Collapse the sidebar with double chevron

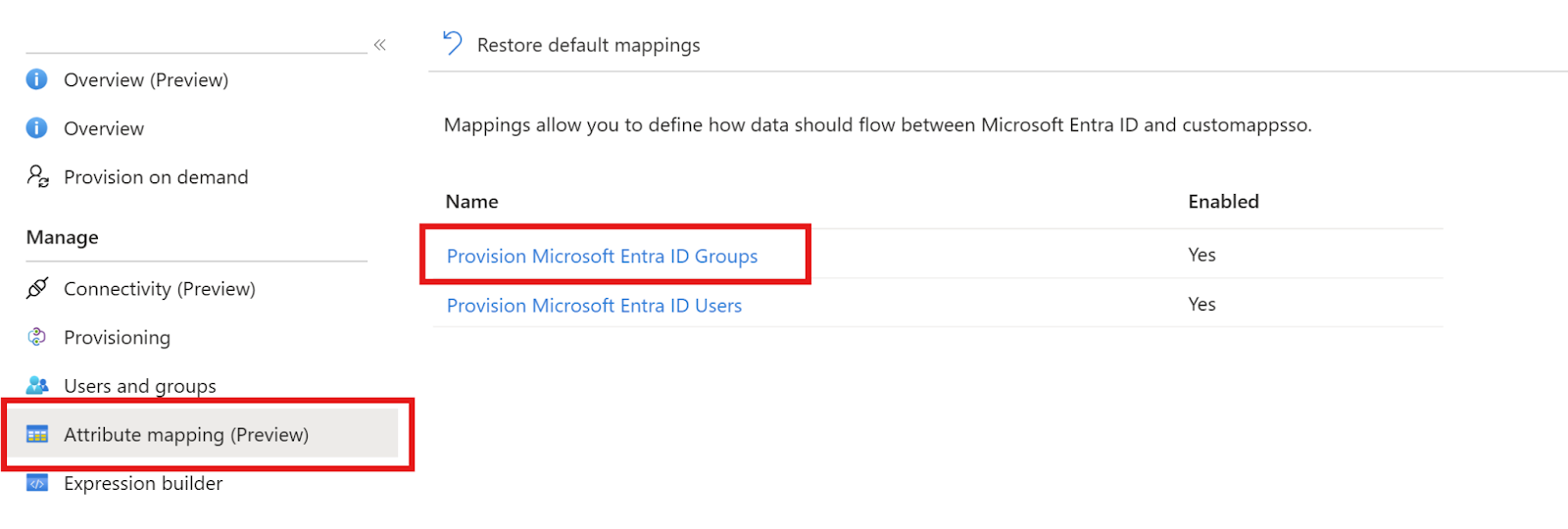tap(380, 45)
